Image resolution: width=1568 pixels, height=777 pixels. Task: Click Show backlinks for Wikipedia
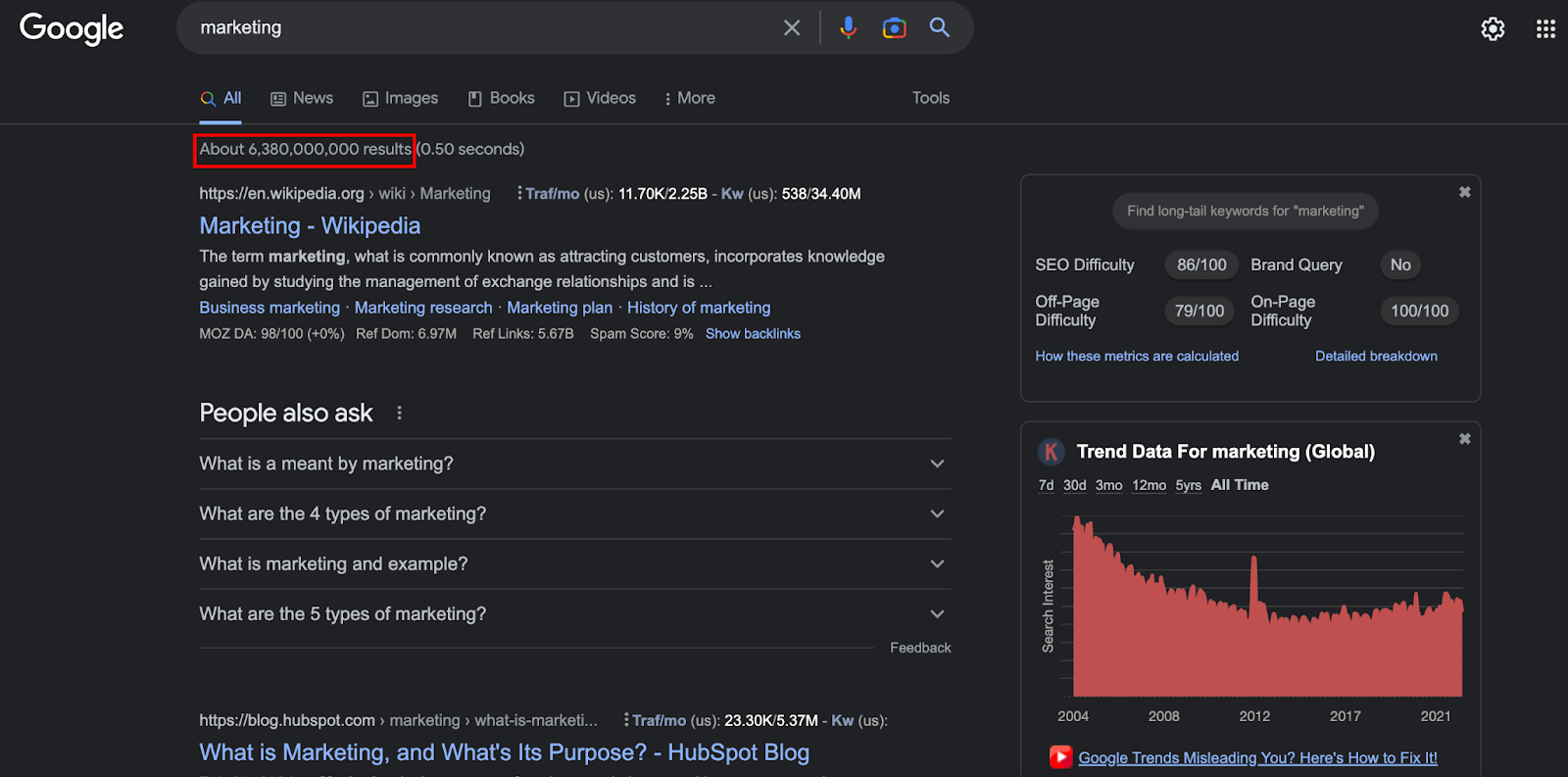(x=753, y=334)
